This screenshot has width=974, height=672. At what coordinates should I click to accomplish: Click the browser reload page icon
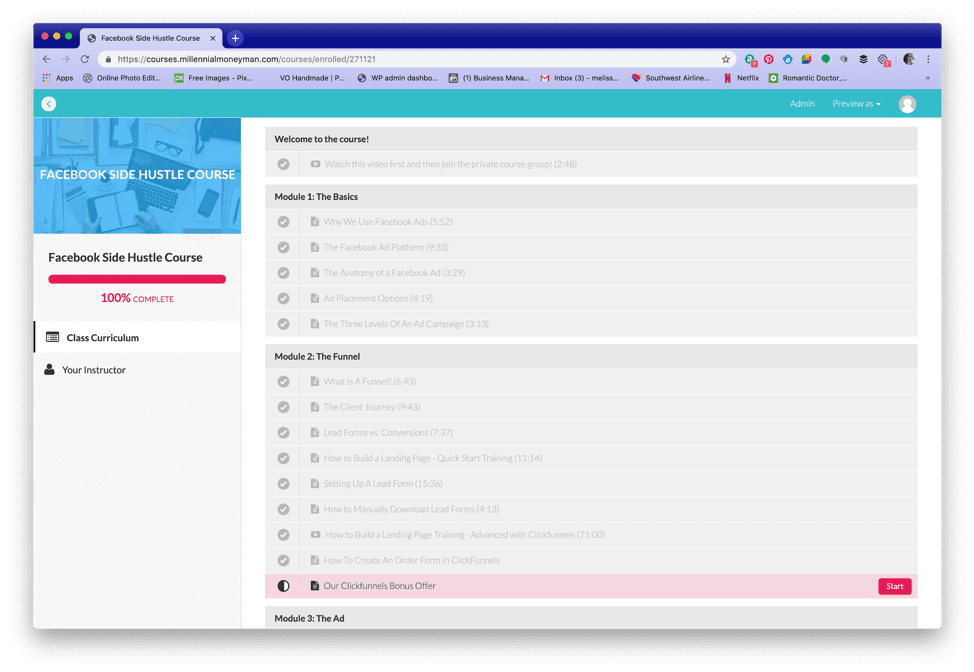tap(85, 59)
